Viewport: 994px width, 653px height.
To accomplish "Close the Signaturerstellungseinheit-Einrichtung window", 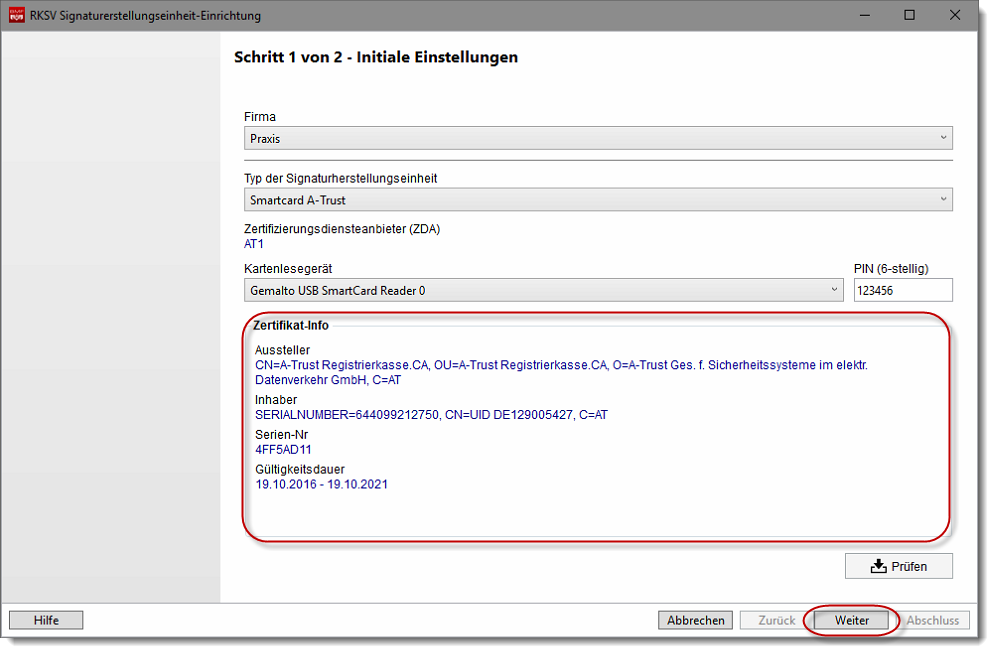I will pos(955,15).
